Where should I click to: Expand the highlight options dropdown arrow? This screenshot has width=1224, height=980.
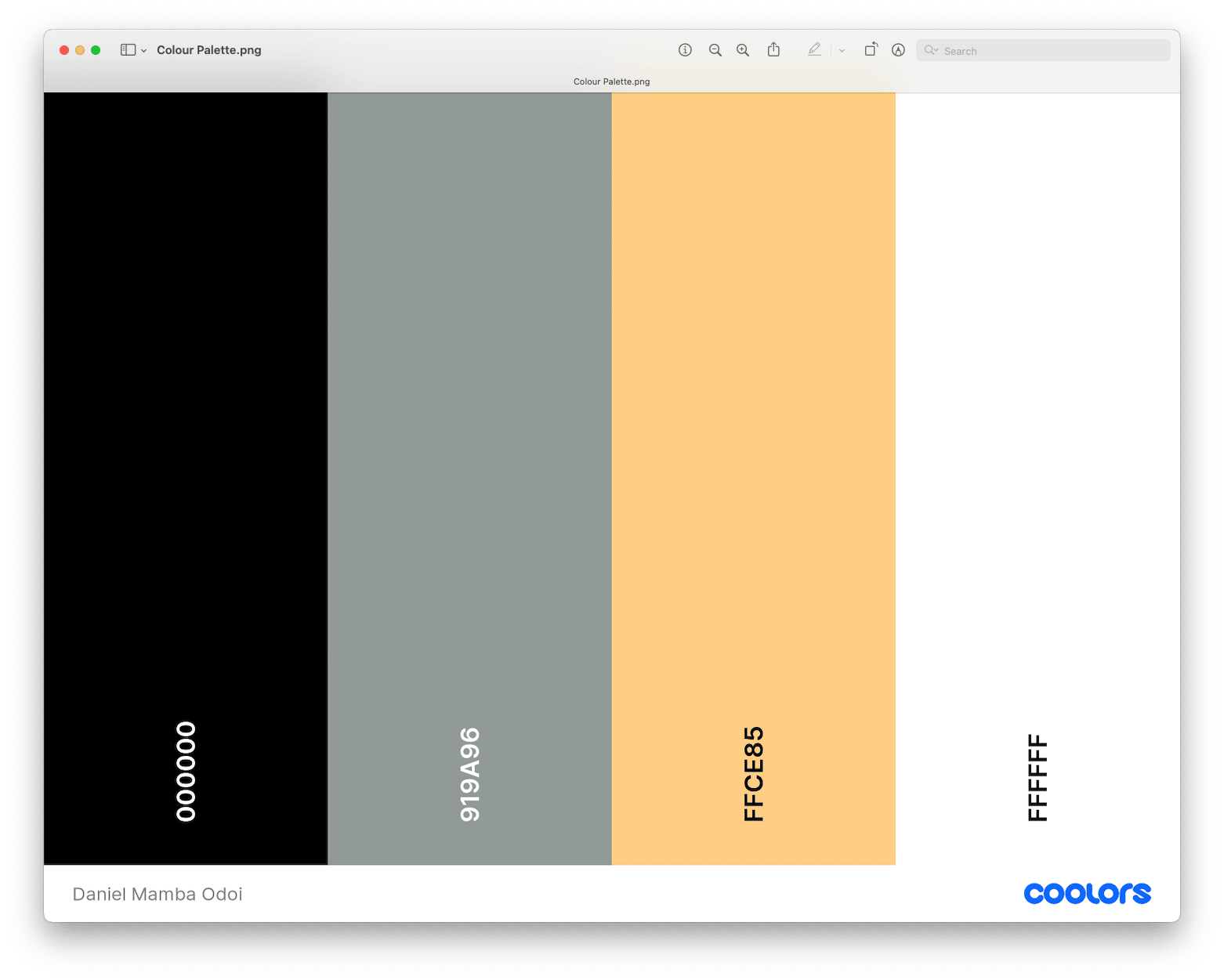tap(842, 51)
